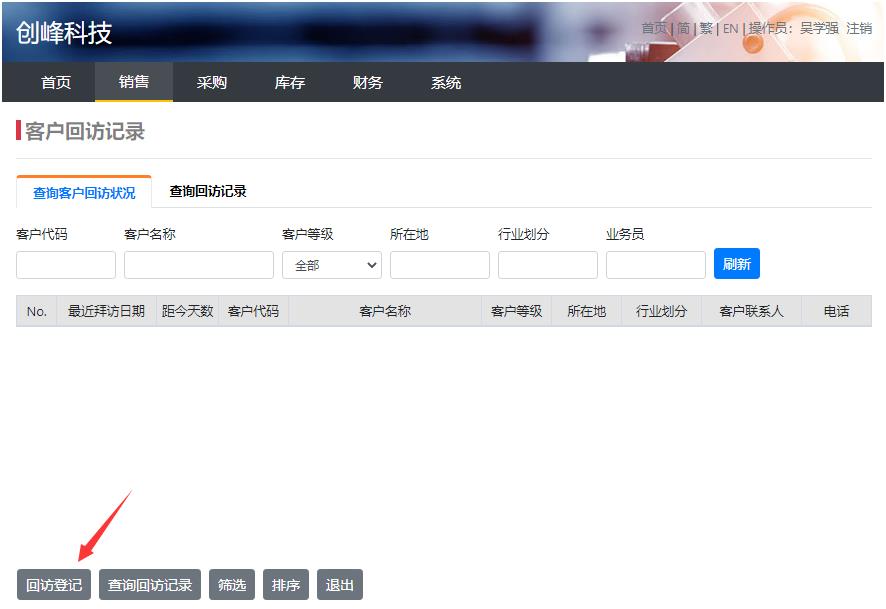Click the 客户等级 table column header

516,311
